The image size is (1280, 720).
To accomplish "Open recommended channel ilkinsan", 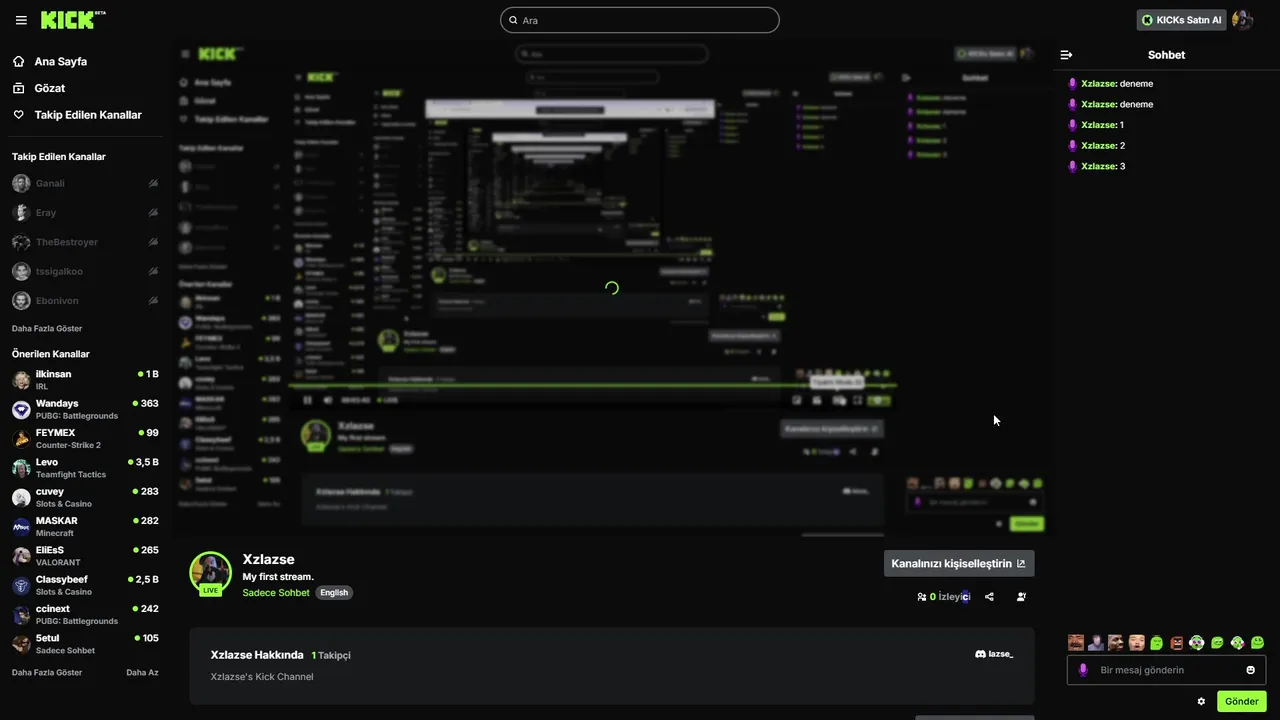I will coord(84,380).
